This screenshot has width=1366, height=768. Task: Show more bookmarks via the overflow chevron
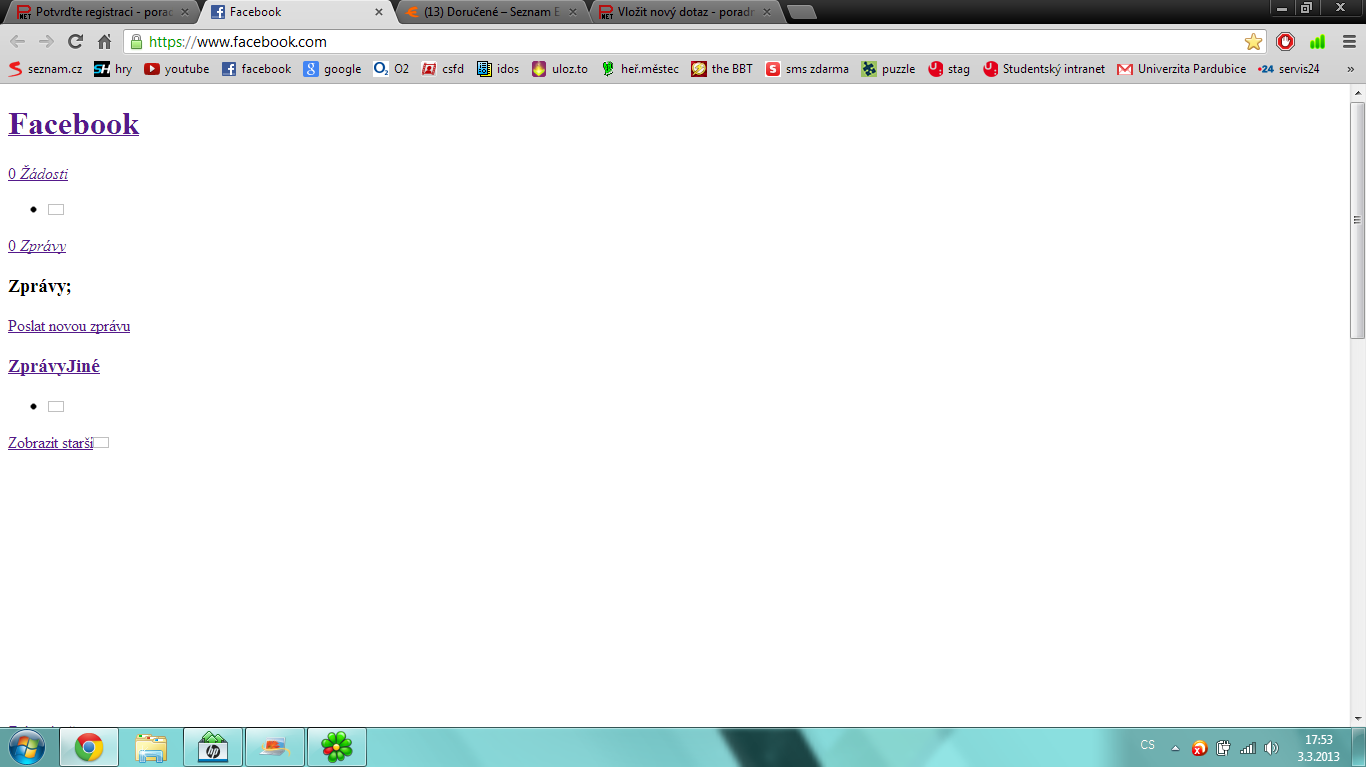coord(1351,69)
